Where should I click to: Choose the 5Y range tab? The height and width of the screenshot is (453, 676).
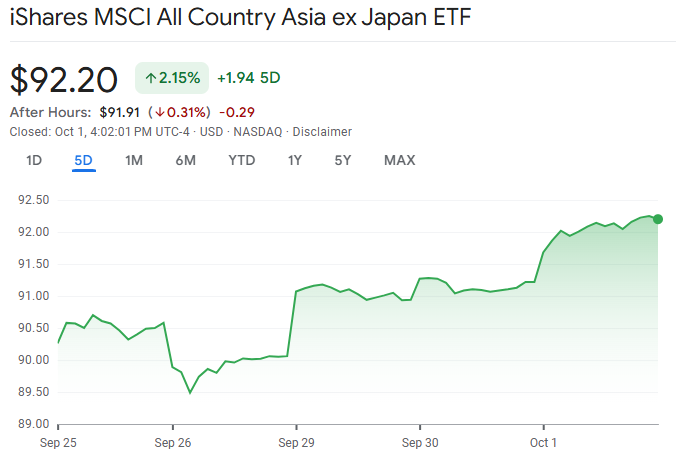coord(343,160)
